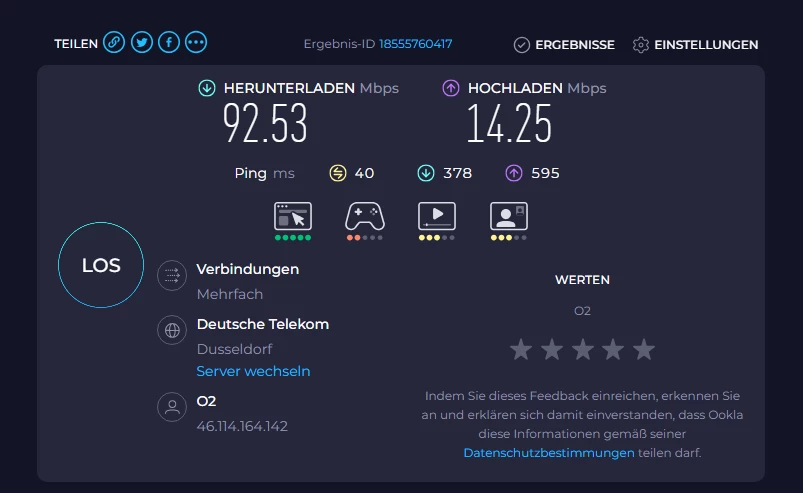Click the globe server icon
The height and width of the screenshot is (493, 803).
click(x=172, y=330)
